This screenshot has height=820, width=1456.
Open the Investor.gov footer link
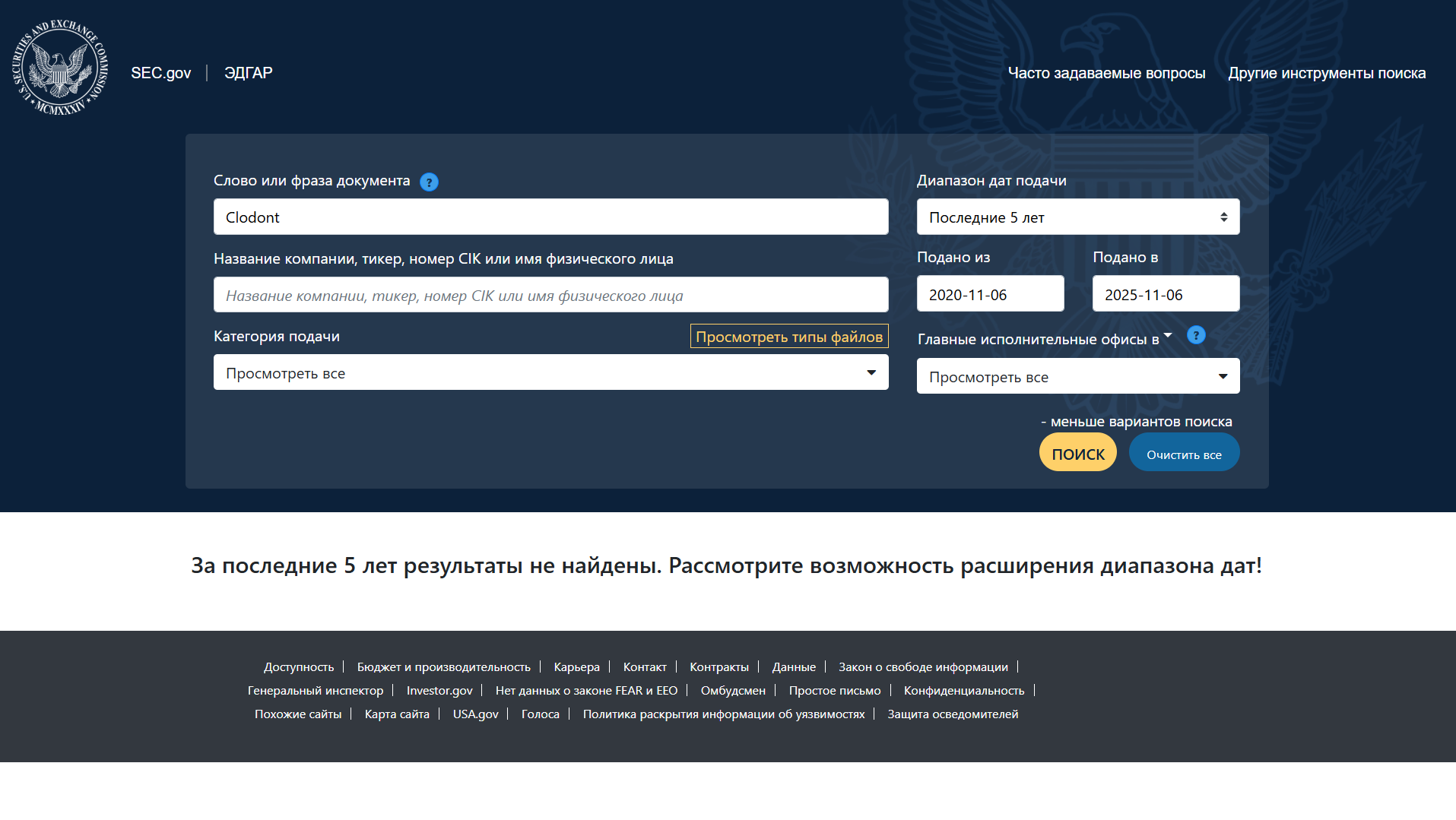[439, 690]
